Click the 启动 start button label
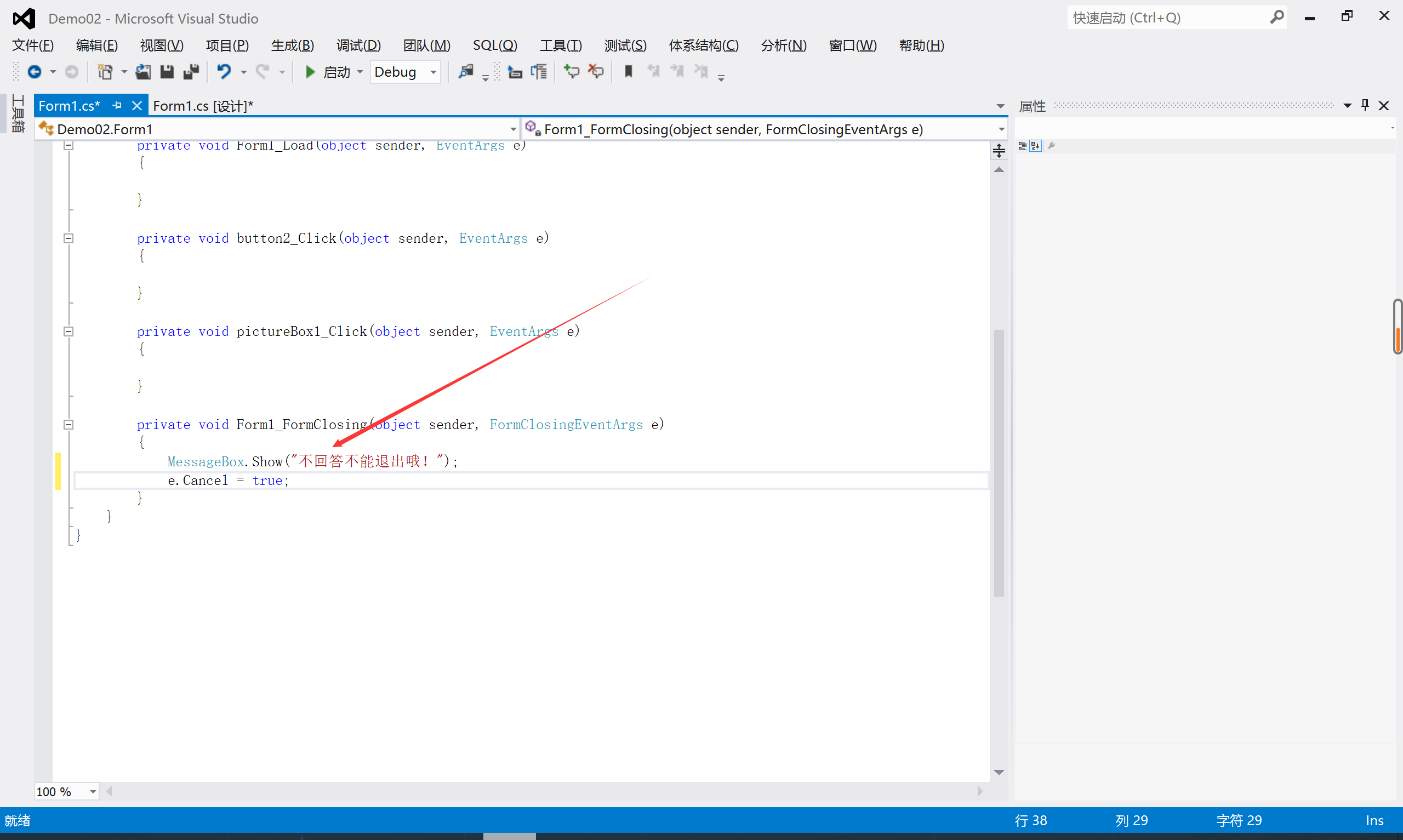 337,72
